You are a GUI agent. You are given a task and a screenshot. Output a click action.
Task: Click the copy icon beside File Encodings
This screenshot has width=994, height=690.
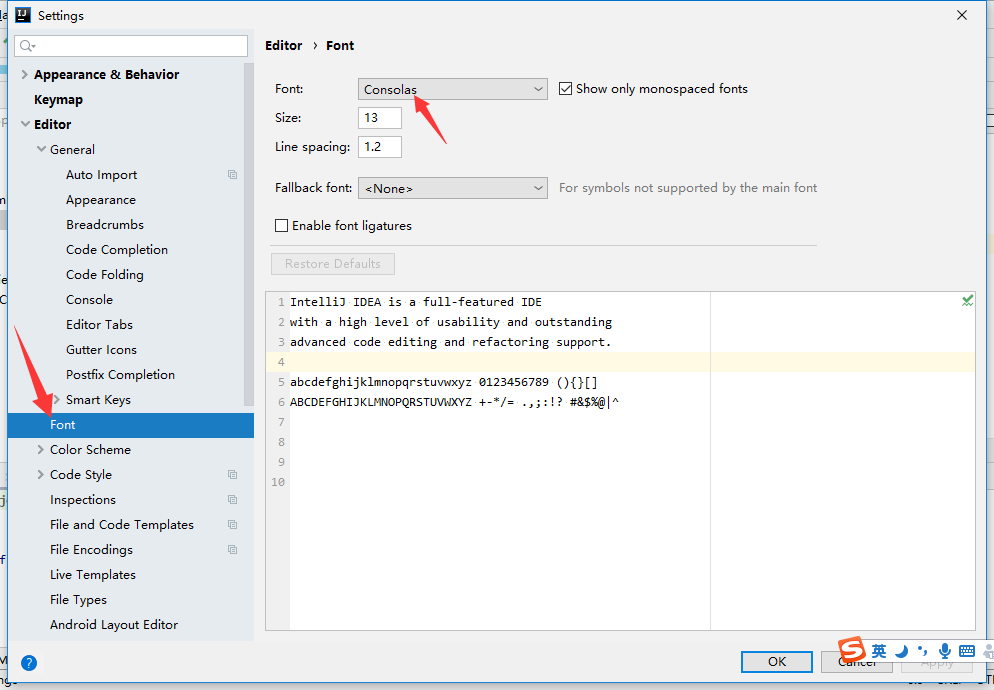click(x=233, y=550)
